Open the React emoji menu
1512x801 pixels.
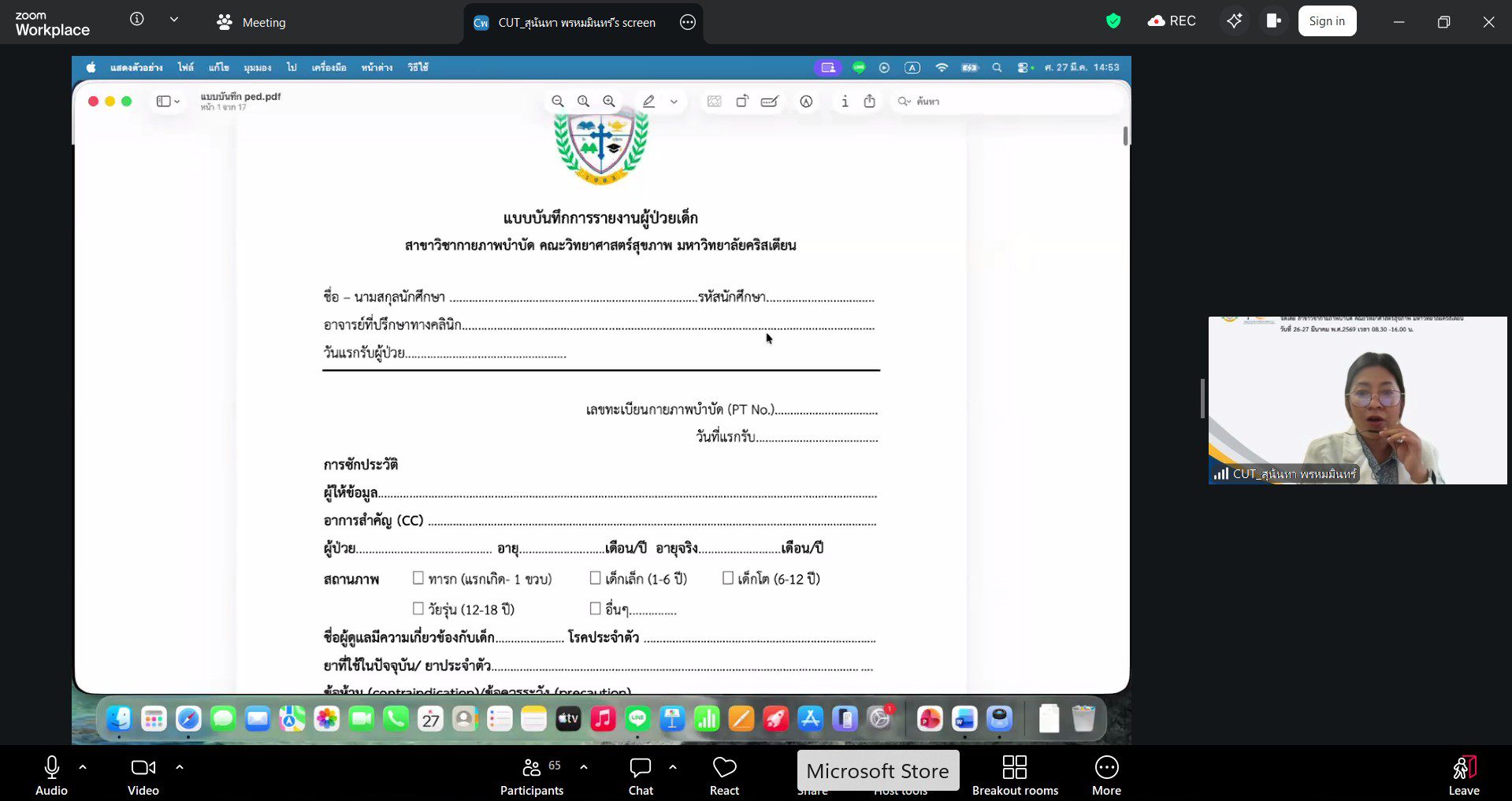click(x=724, y=776)
